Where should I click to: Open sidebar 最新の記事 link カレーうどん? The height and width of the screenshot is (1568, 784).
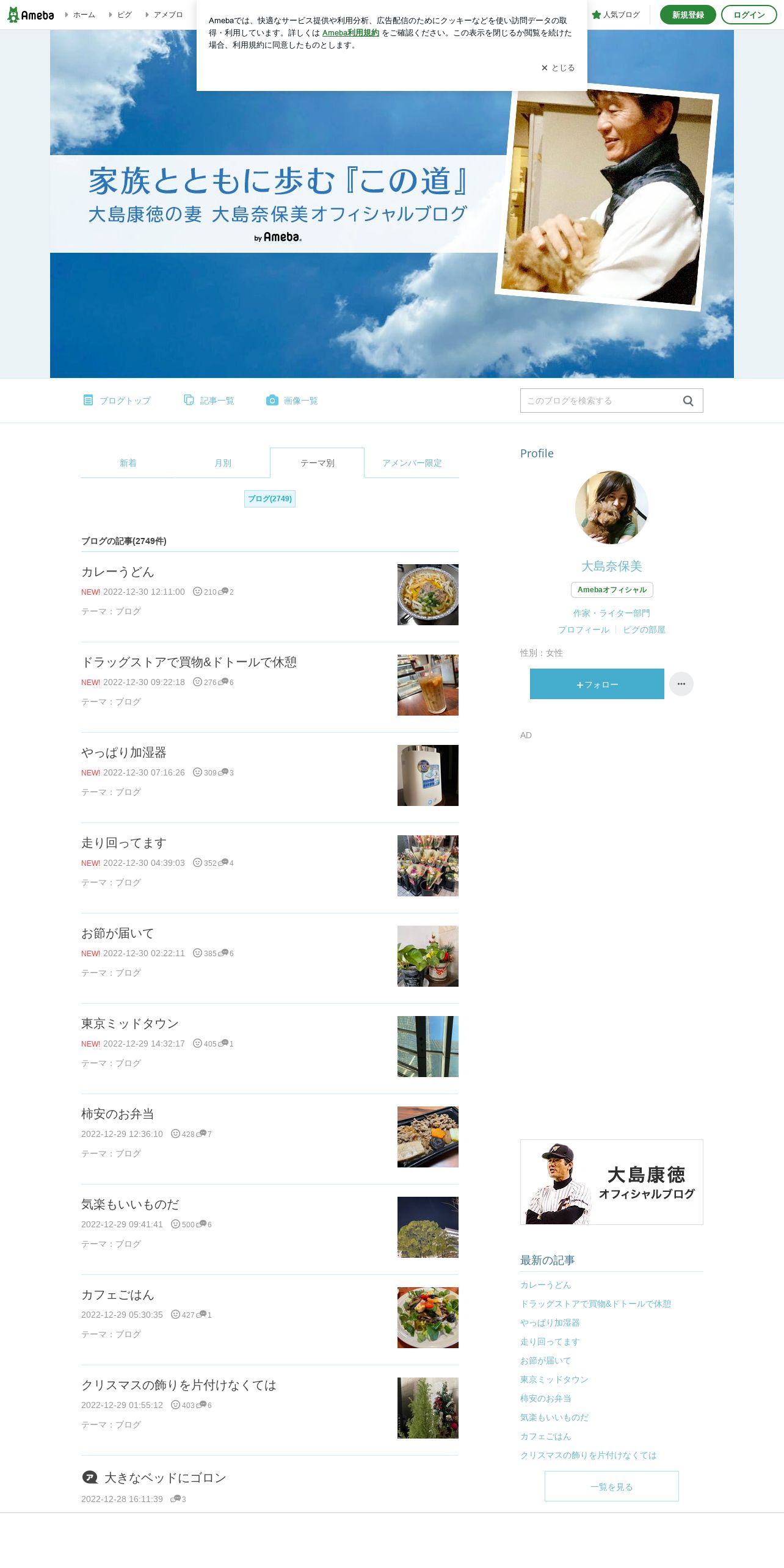tap(546, 1285)
